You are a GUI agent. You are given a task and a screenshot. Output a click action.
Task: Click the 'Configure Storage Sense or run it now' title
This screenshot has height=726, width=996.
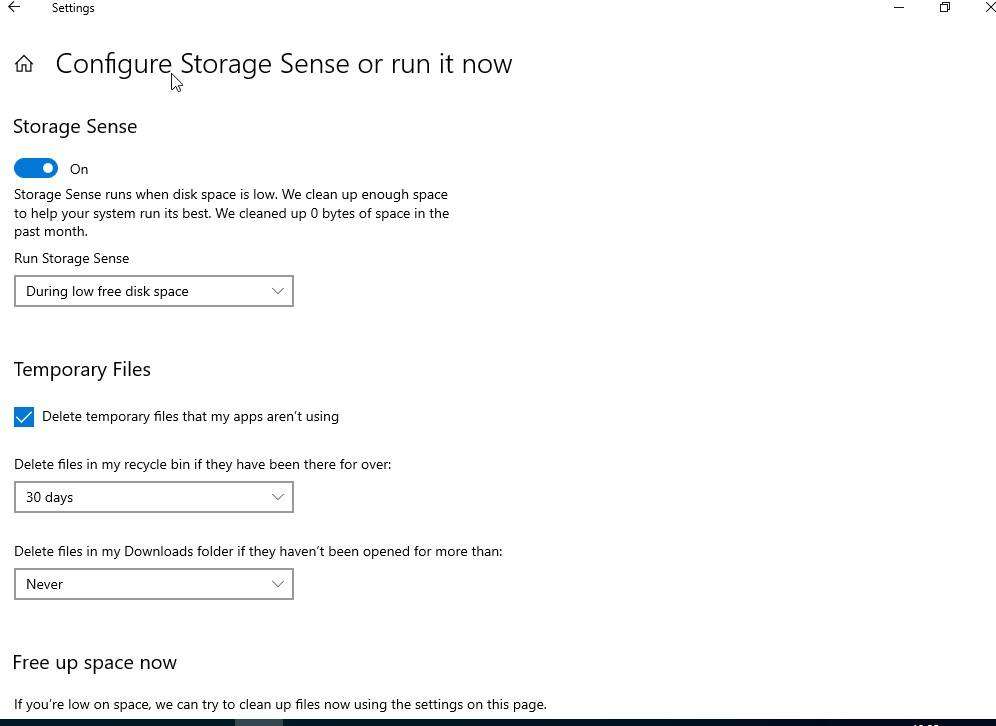click(x=284, y=64)
